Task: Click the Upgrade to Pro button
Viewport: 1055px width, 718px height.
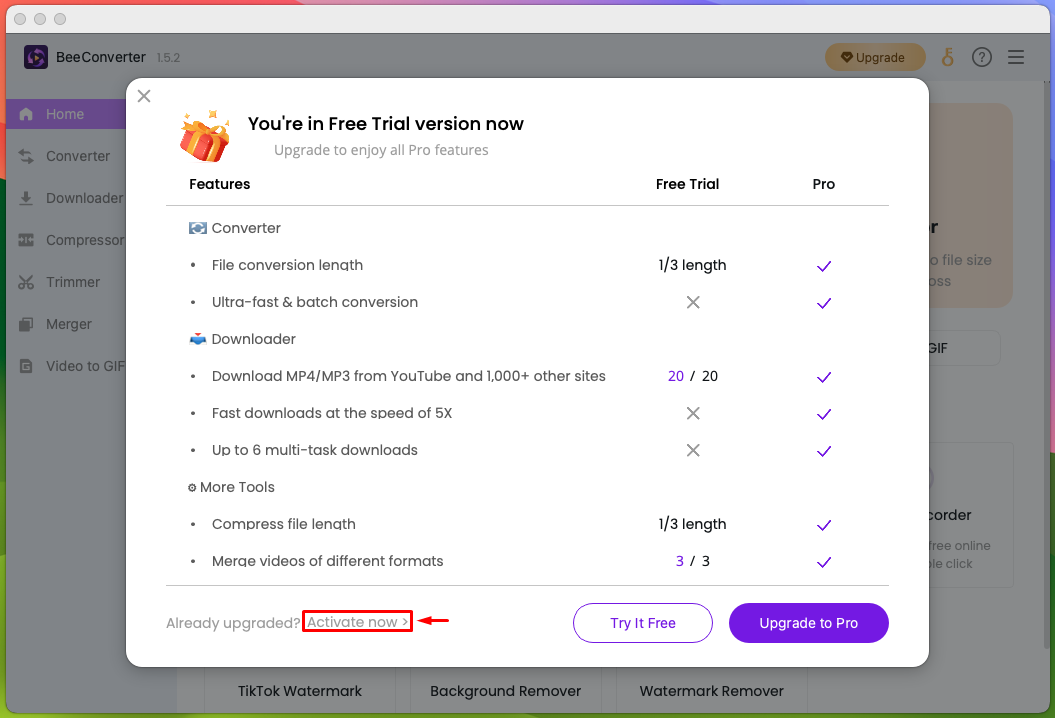Action: [809, 623]
